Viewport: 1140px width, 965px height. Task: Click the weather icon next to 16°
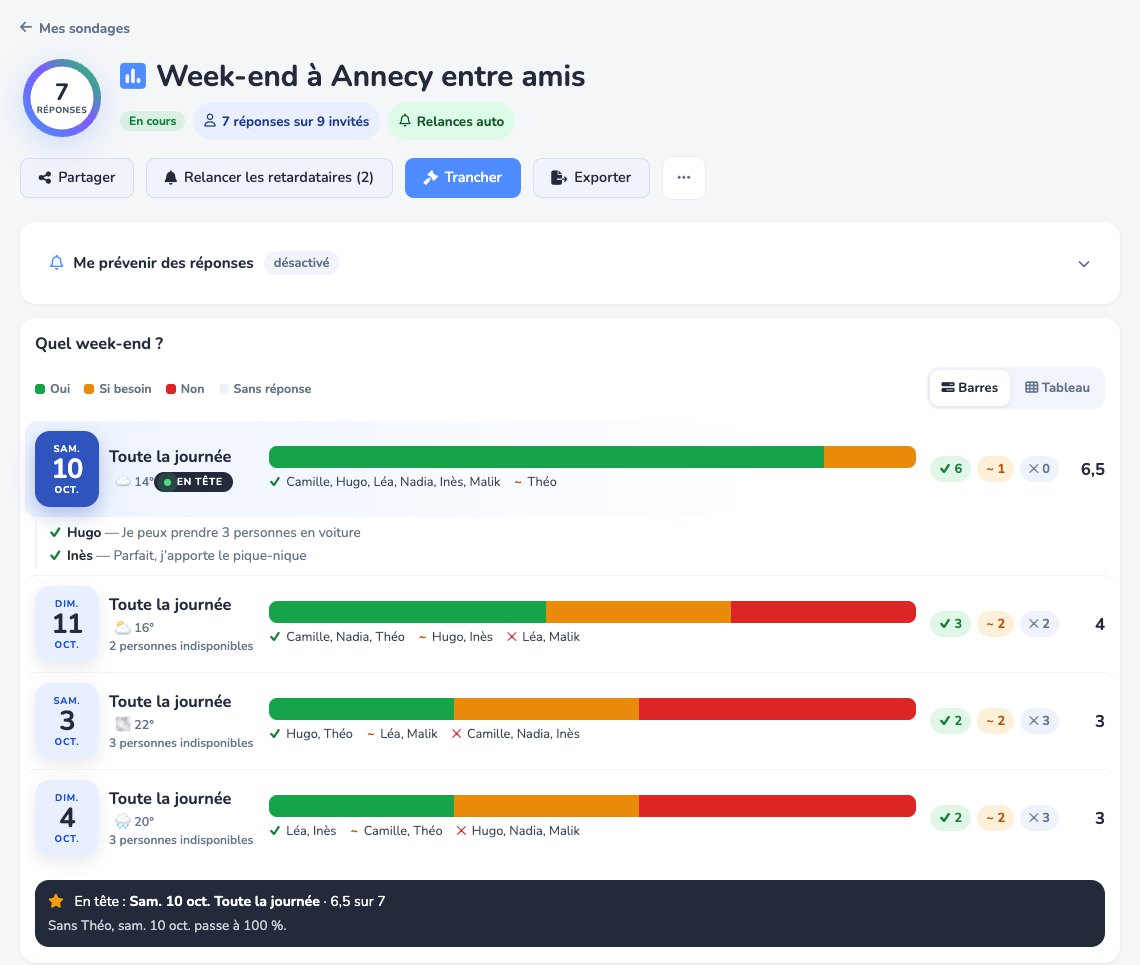point(123,627)
